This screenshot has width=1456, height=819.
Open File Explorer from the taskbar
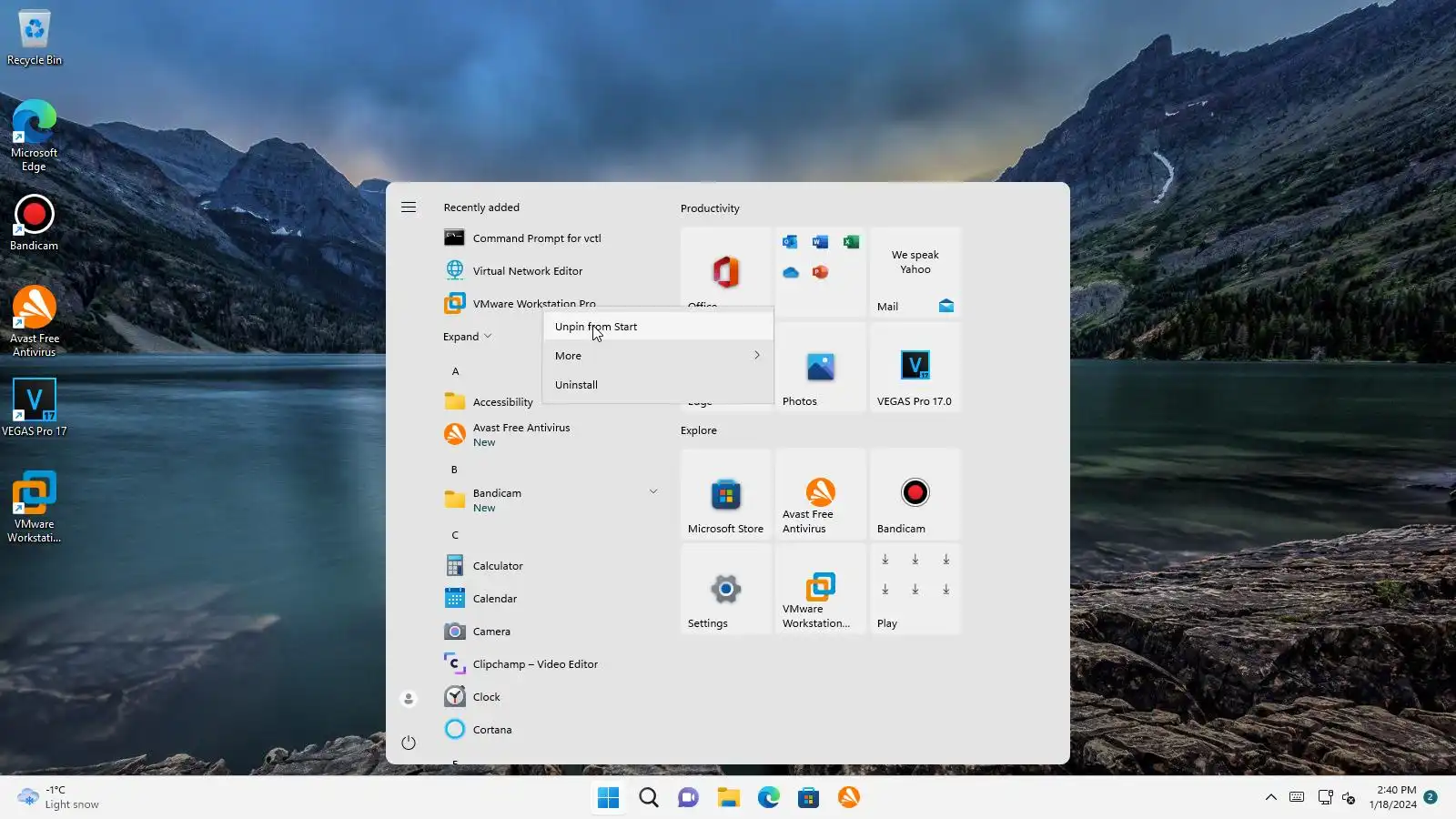pos(728,797)
